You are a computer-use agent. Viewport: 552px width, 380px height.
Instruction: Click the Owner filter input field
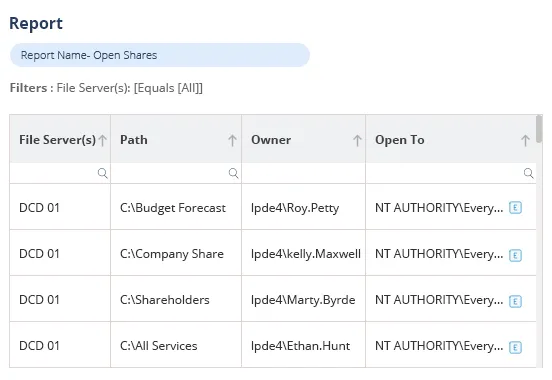pos(303,173)
